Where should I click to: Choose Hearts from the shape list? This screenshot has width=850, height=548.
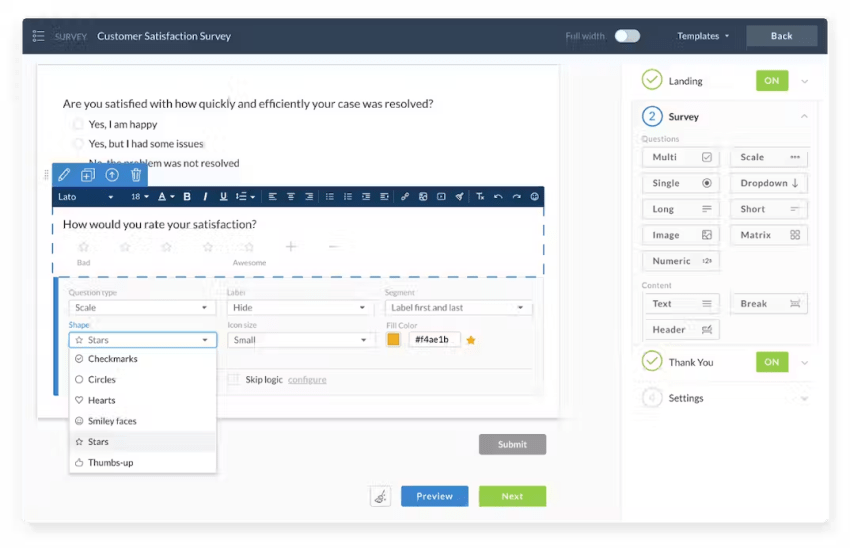click(x=143, y=401)
